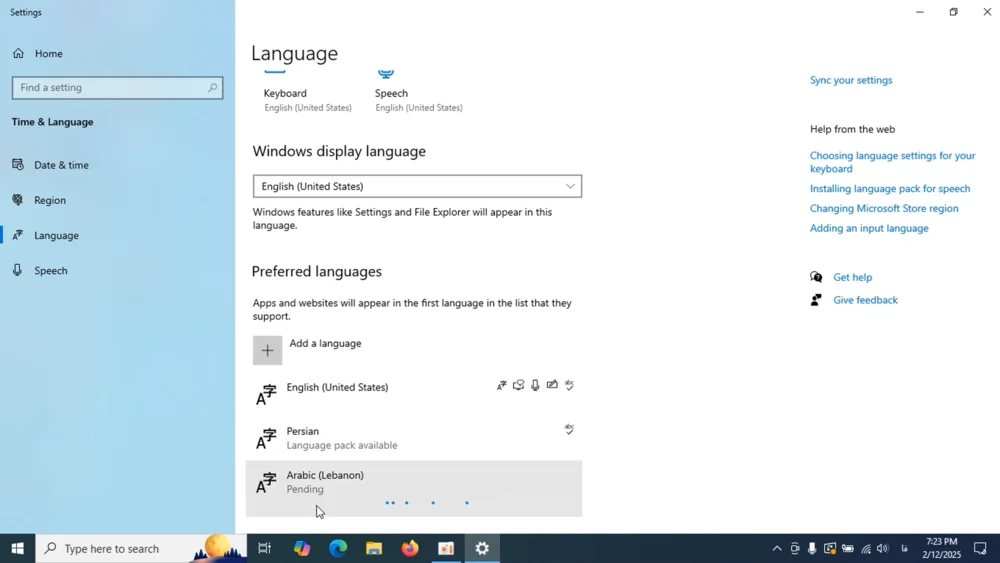This screenshot has width=1000, height=563.
Task: Select the English (United States) language row
Action: [414, 393]
